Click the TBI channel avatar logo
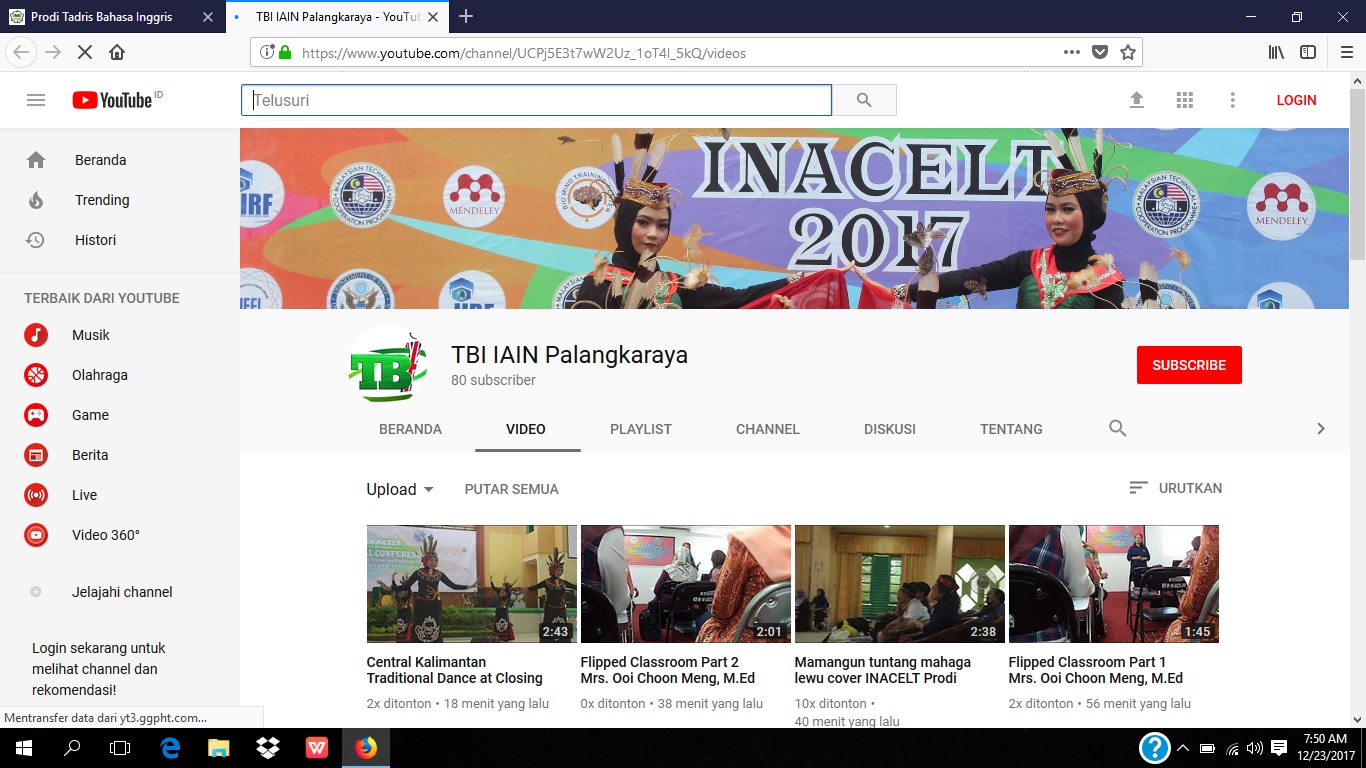 tap(387, 365)
